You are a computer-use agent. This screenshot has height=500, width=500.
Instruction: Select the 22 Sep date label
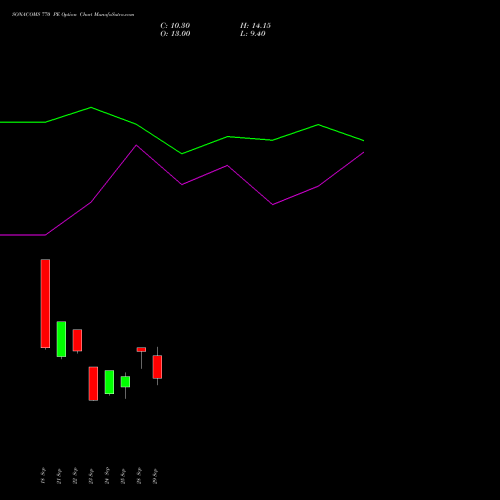pos(75,476)
